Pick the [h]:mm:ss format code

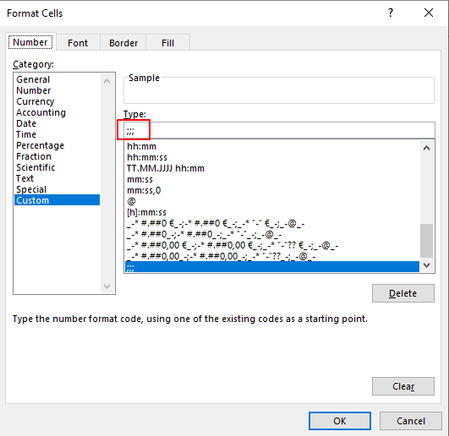(x=272, y=212)
